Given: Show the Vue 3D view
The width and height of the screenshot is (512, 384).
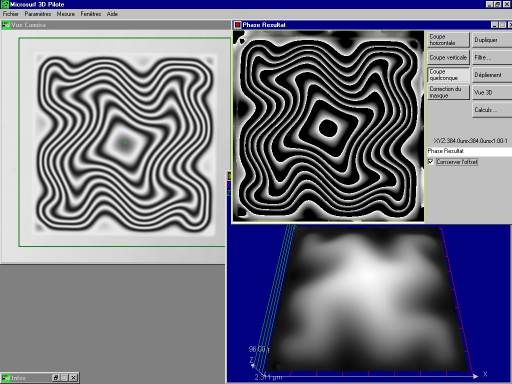Looking at the screenshot, I should (x=492, y=92).
